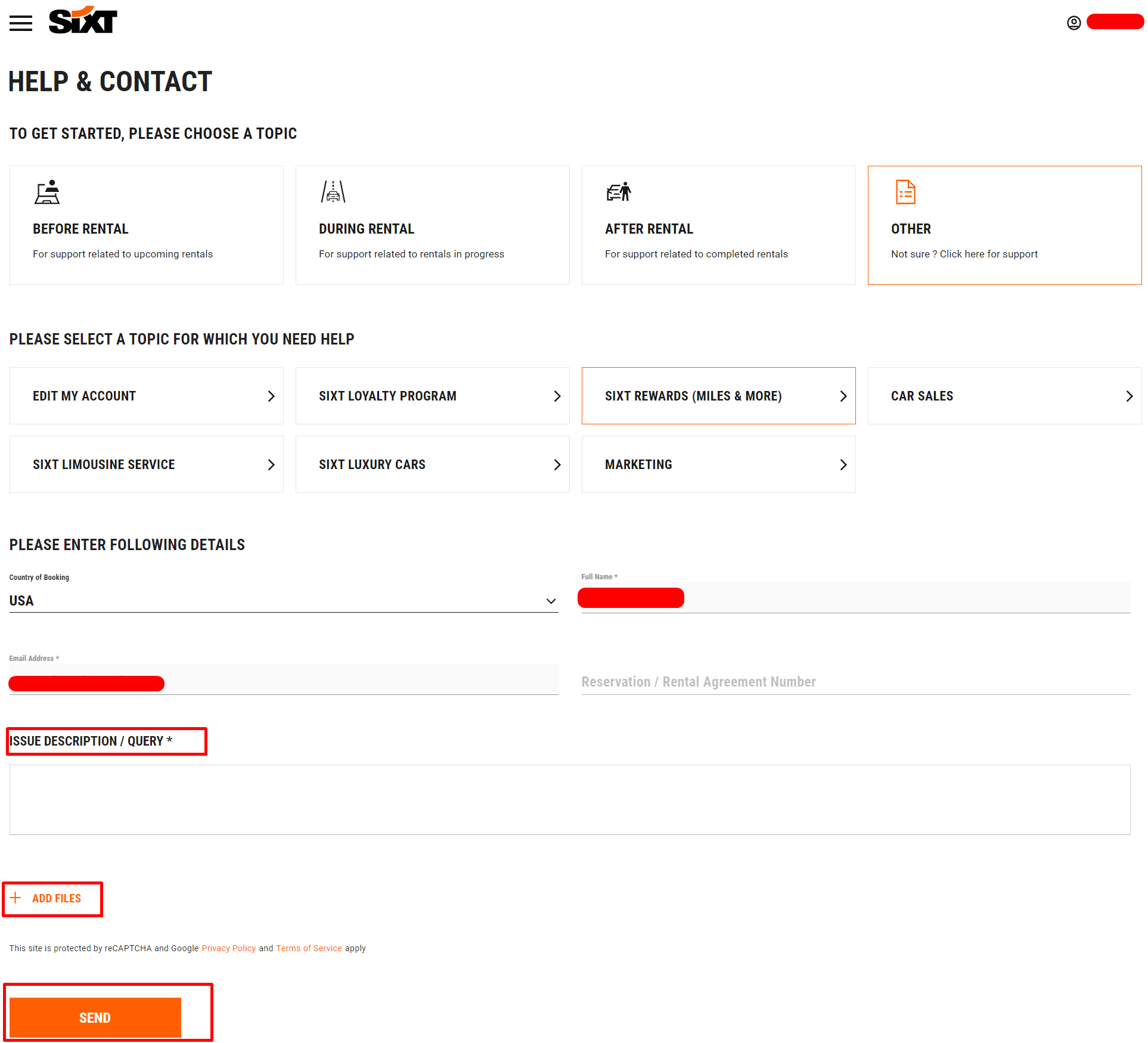Click the plus icon next to Add Files

(x=15, y=899)
